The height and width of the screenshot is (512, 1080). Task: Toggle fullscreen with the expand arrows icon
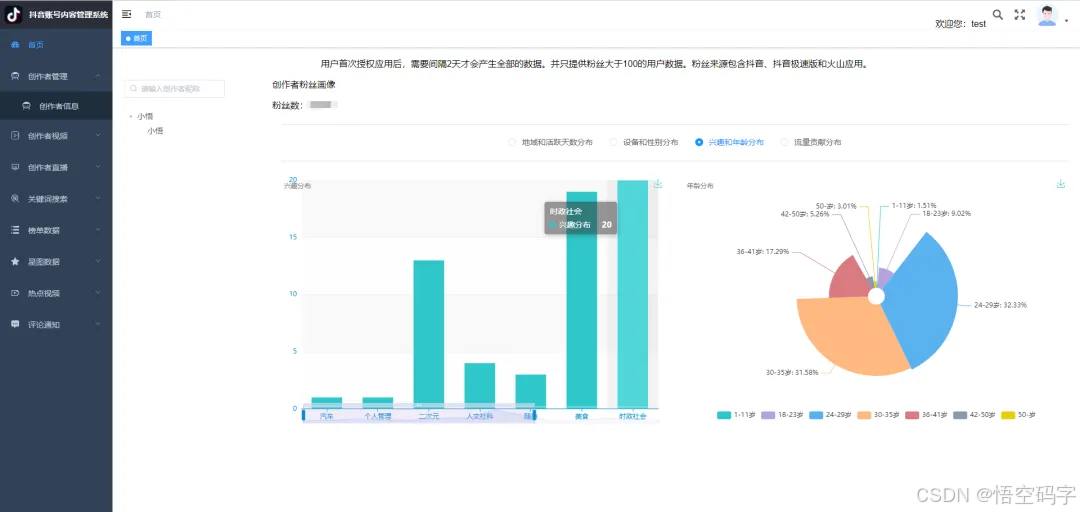[x=1020, y=14]
